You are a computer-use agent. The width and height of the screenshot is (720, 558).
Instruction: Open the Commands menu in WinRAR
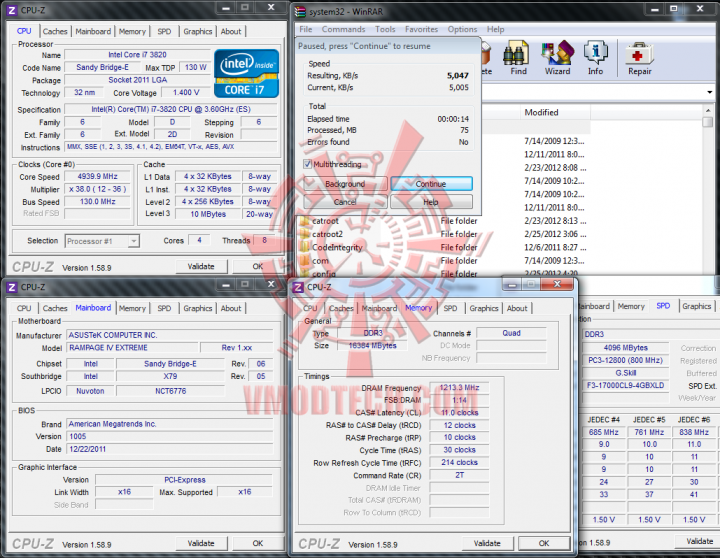click(343, 29)
